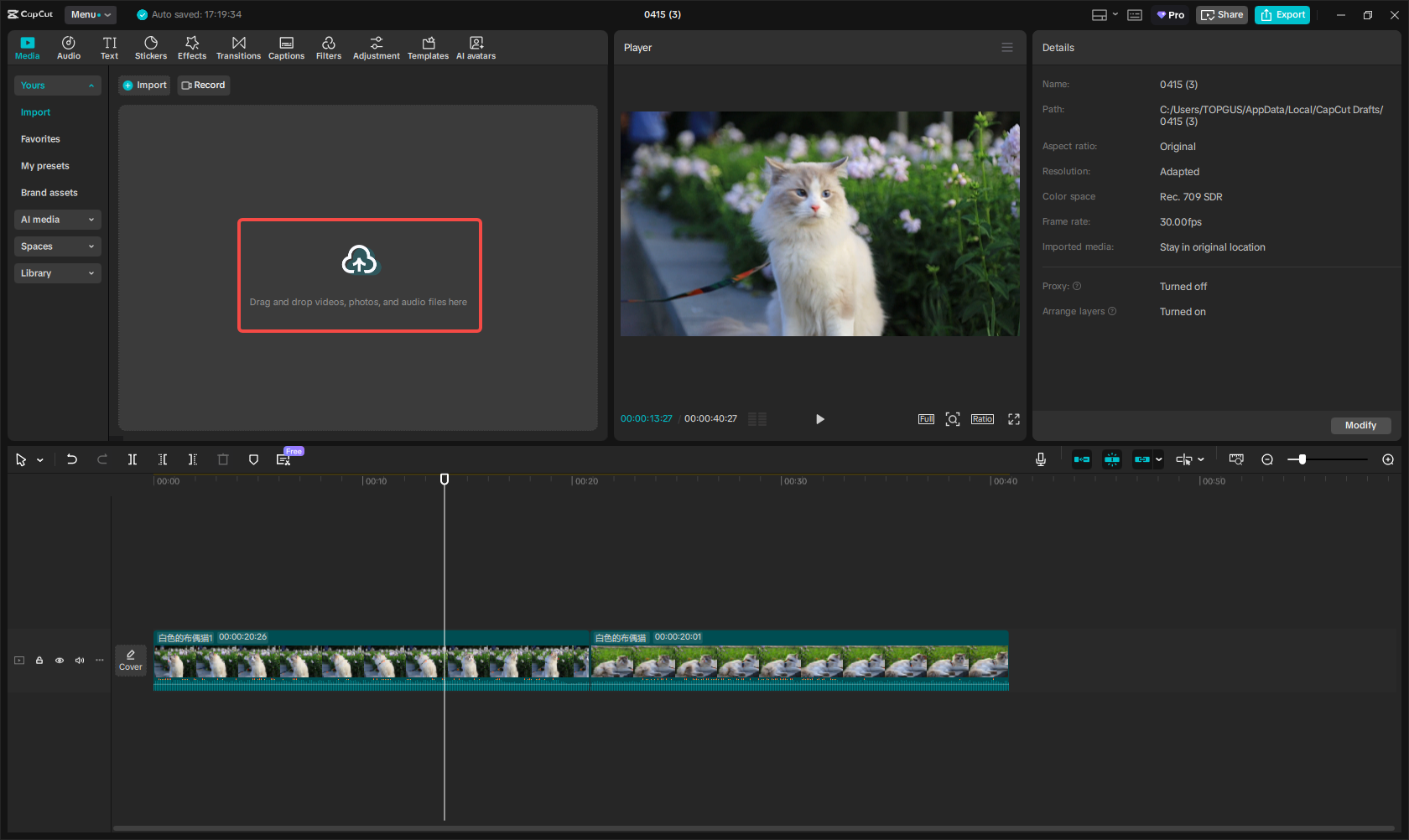Screen dimensions: 1409x840
Task: Click the Modify button in Details
Action: pos(1360,425)
